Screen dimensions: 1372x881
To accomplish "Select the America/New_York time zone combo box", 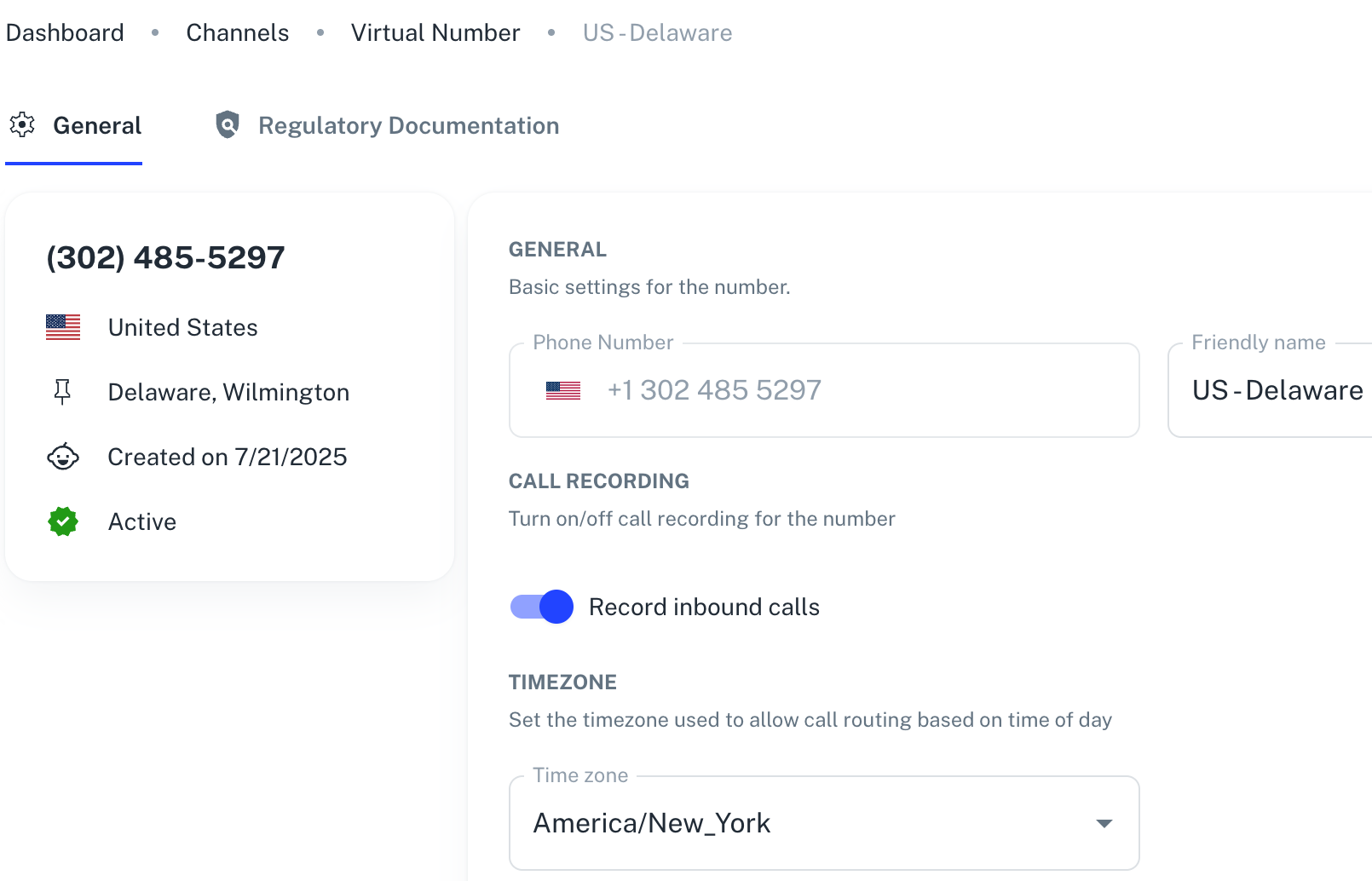I will tap(824, 823).
